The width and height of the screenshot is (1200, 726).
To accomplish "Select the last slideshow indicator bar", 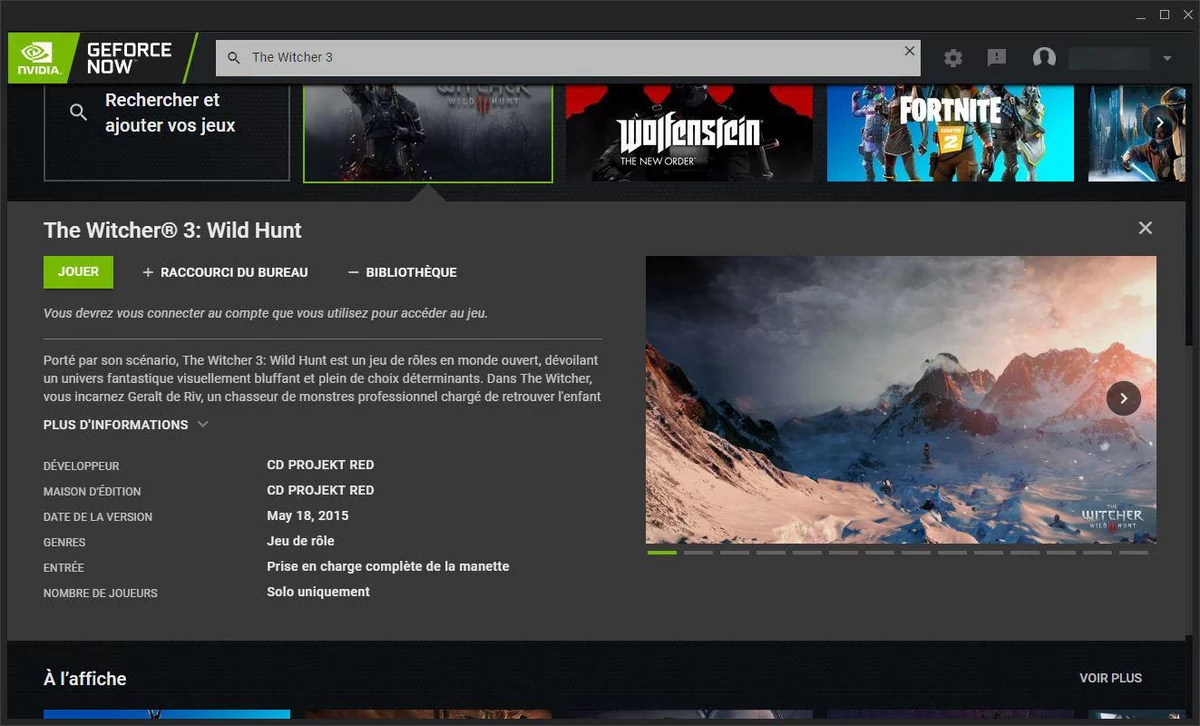I will pos(1133,552).
